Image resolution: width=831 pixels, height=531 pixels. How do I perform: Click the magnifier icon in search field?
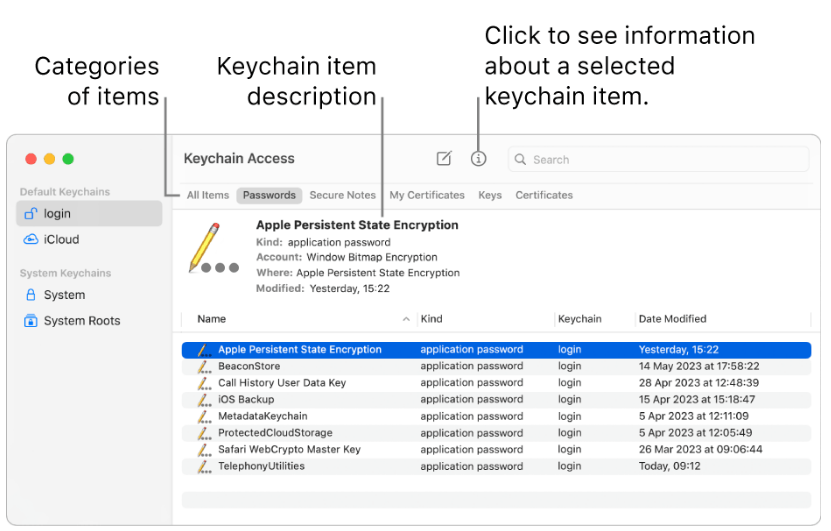[x=520, y=160]
